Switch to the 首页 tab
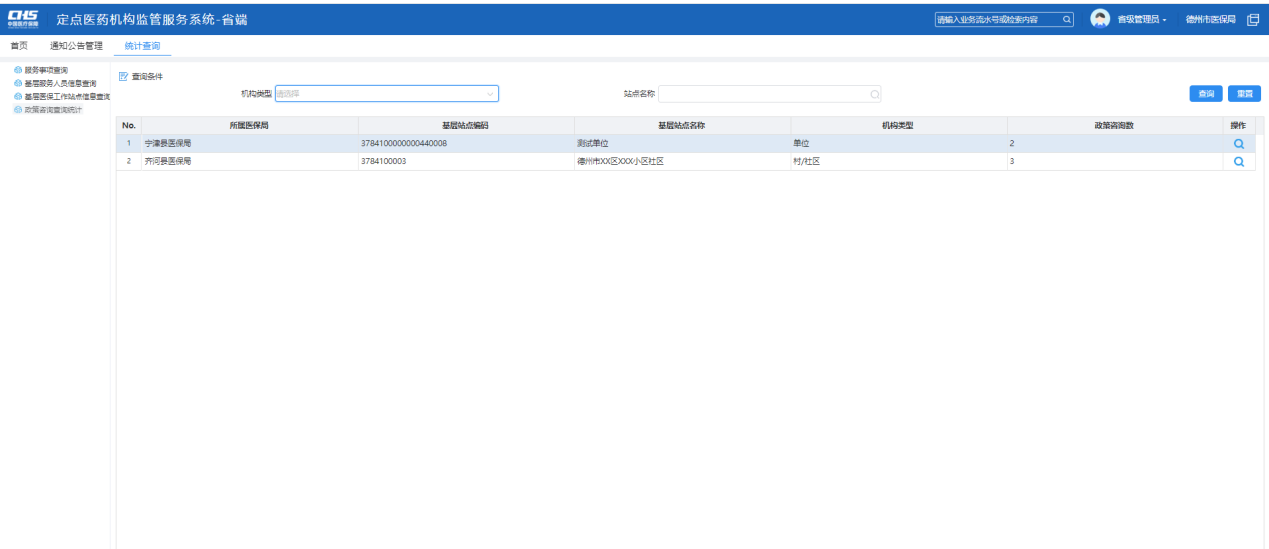1269x549 pixels. click(x=19, y=46)
